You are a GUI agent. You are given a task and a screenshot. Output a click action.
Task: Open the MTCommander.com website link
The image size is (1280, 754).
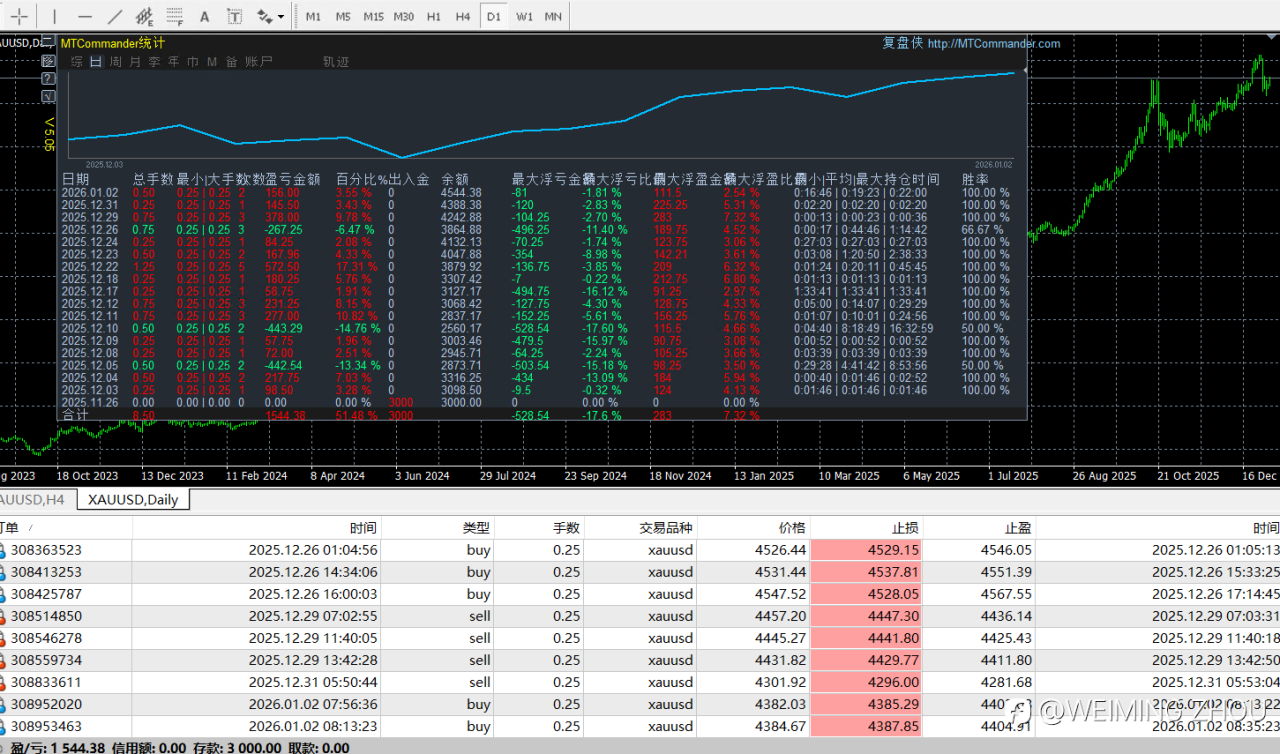pos(993,43)
